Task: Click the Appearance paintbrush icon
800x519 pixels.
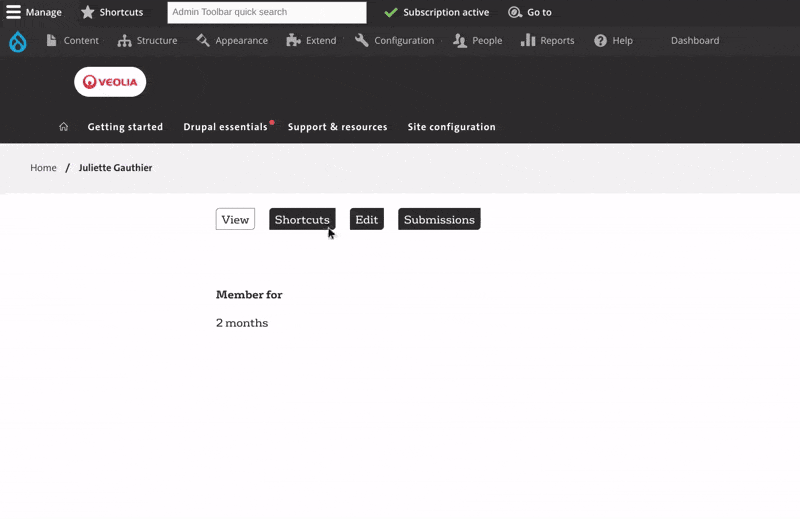Action: (203, 40)
